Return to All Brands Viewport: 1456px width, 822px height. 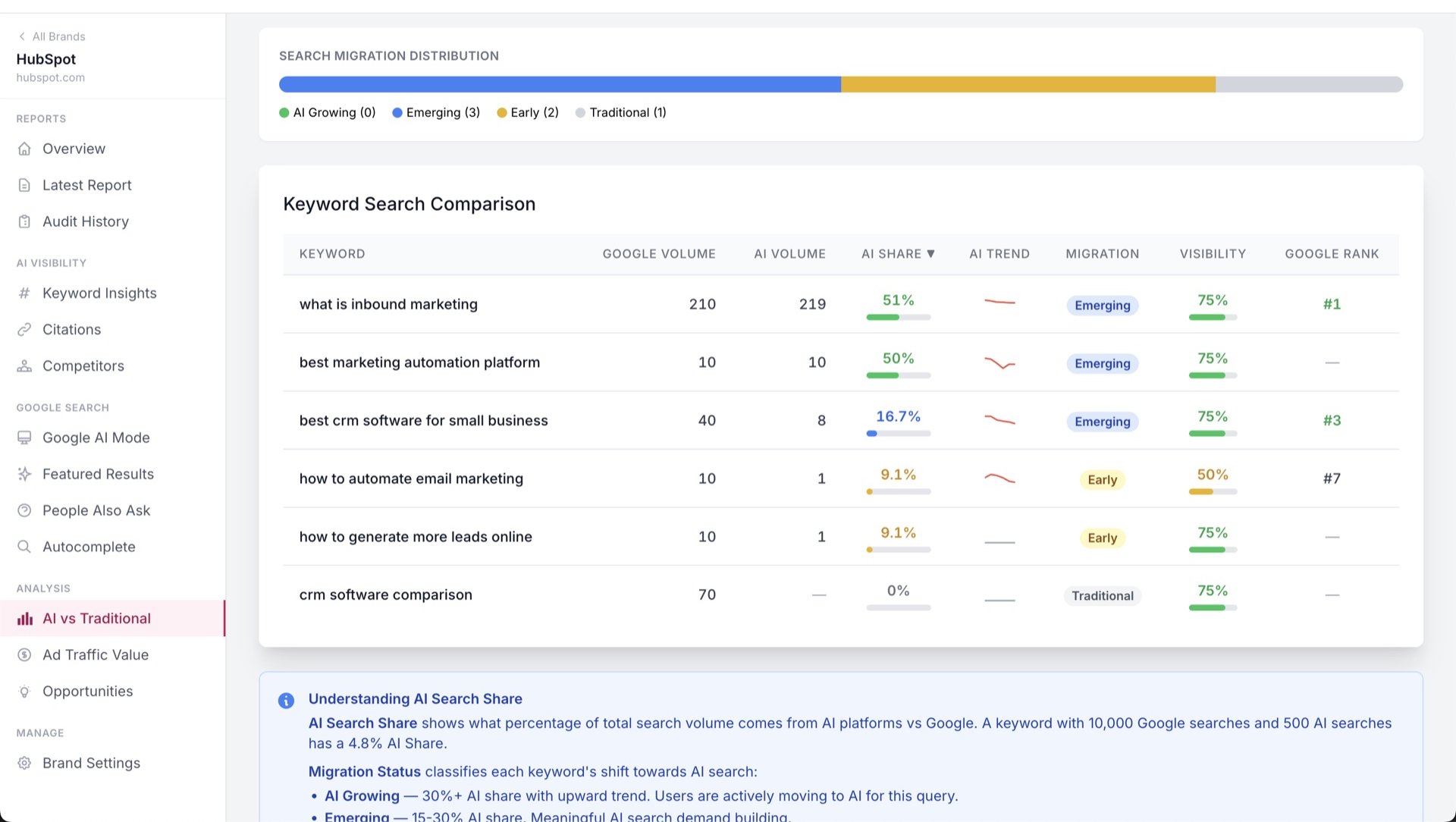point(52,36)
